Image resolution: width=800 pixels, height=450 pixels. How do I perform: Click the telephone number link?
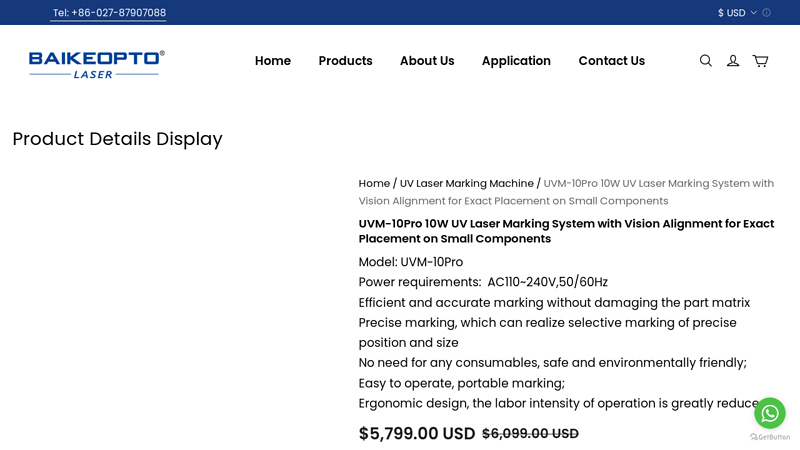[109, 13]
